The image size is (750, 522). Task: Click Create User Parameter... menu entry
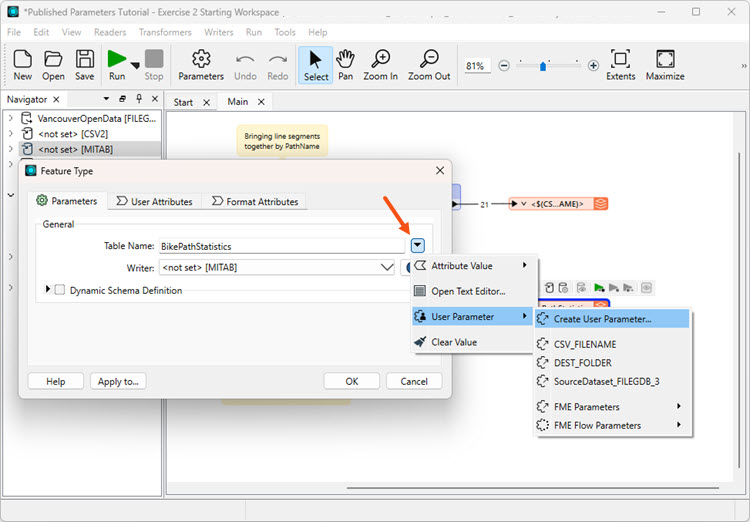[612, 319]
